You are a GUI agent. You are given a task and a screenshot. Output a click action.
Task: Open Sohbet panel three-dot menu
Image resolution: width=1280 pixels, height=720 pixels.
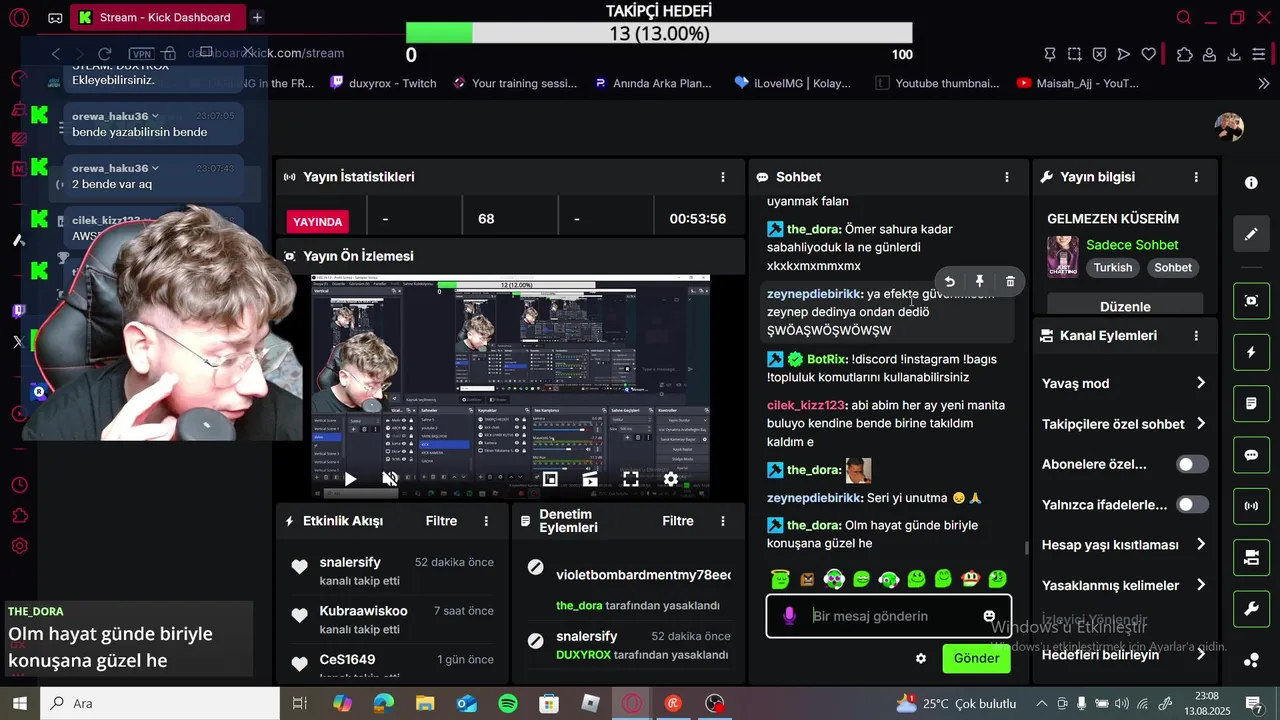(1007, 177)
